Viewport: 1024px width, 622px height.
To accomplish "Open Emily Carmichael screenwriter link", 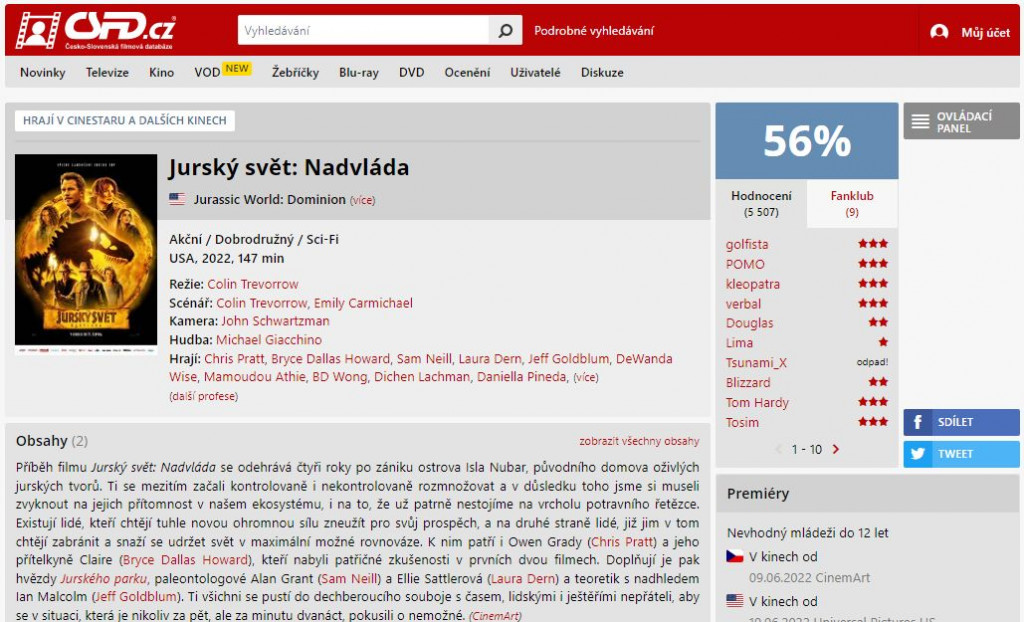I will pos(363,303).
